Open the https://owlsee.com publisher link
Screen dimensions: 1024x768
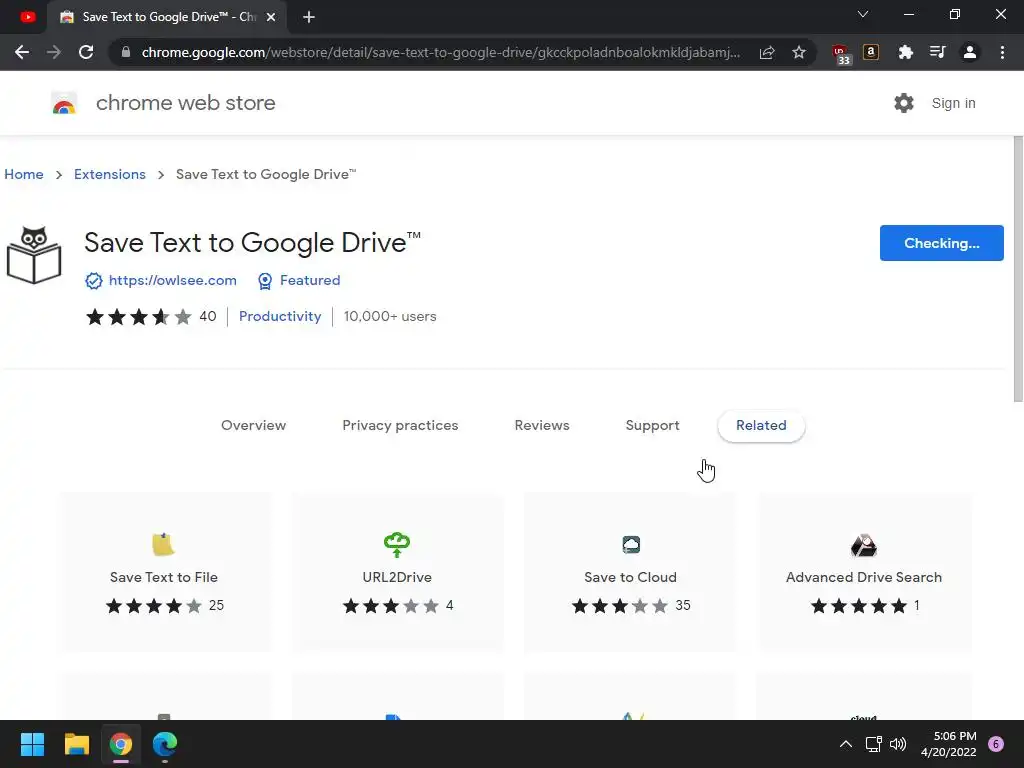tap(172, 281)
